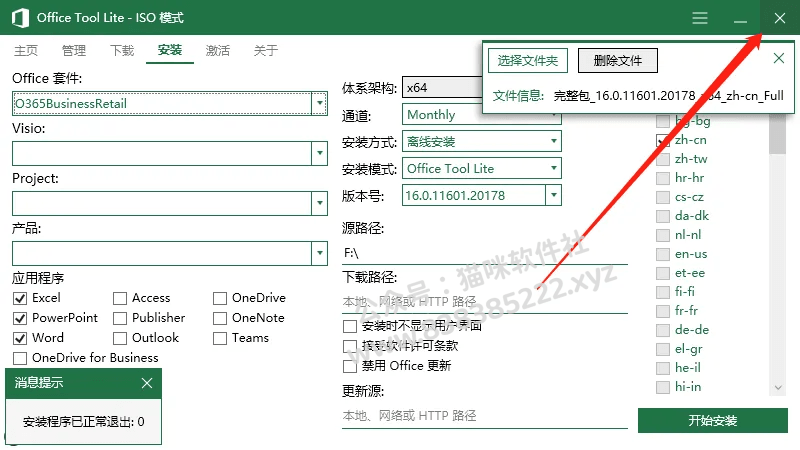
Task: Check the nl-nl language checkbox
Action: tap(663, 235)
